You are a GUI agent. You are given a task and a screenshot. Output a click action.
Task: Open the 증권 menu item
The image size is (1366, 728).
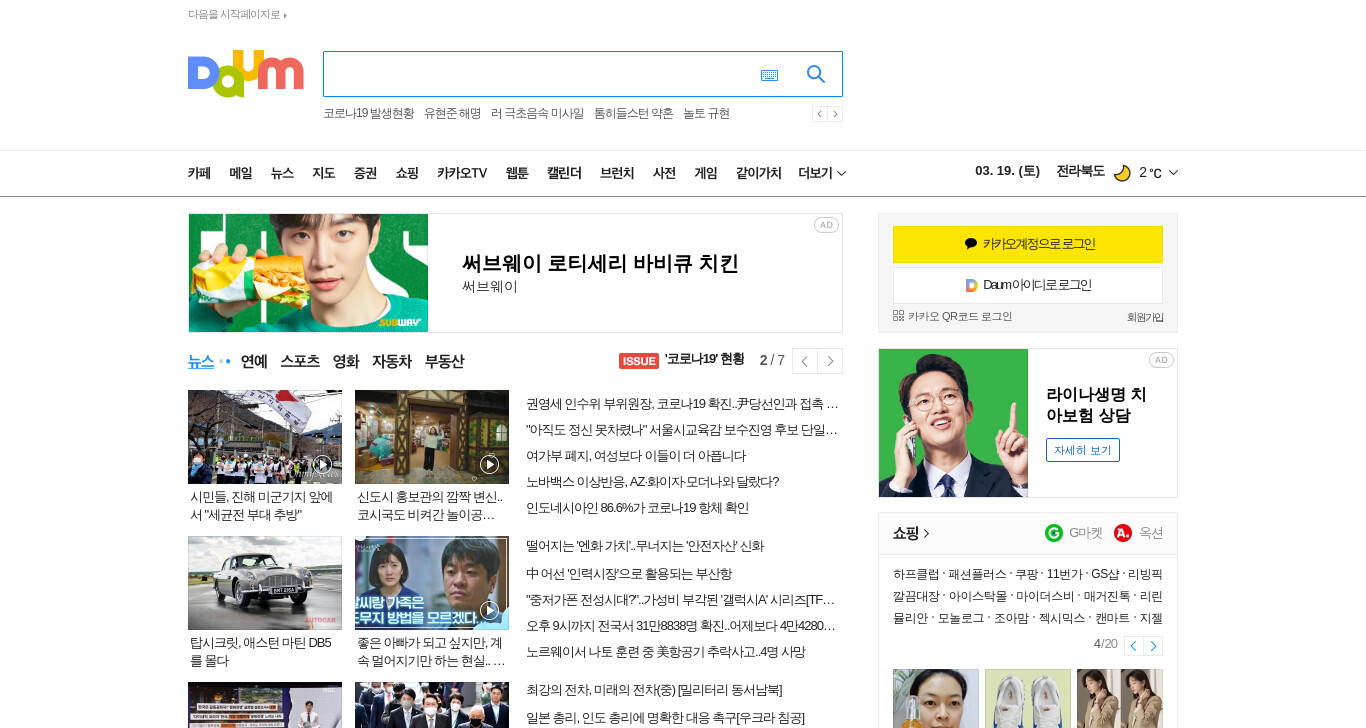365,173
